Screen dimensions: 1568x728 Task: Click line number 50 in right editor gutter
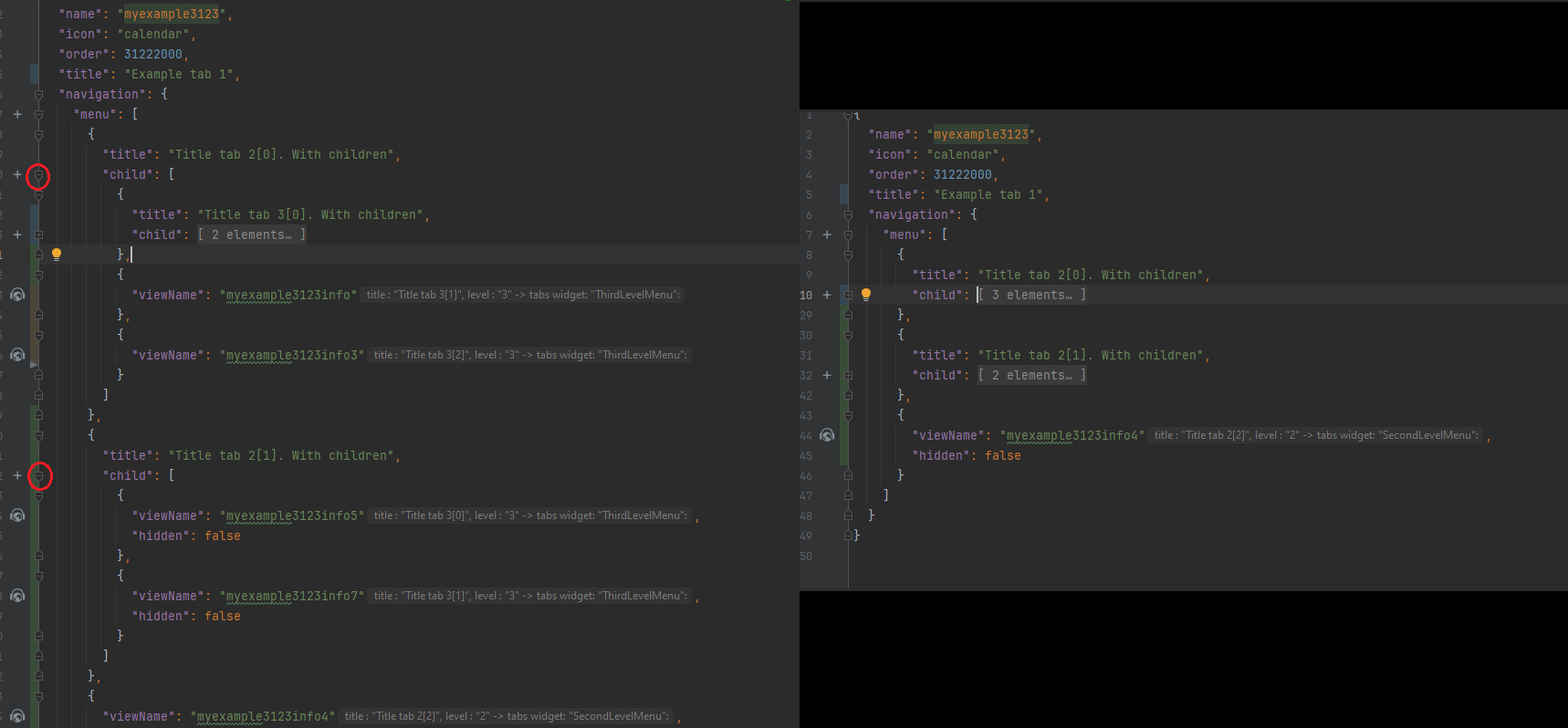click(806, 556)
